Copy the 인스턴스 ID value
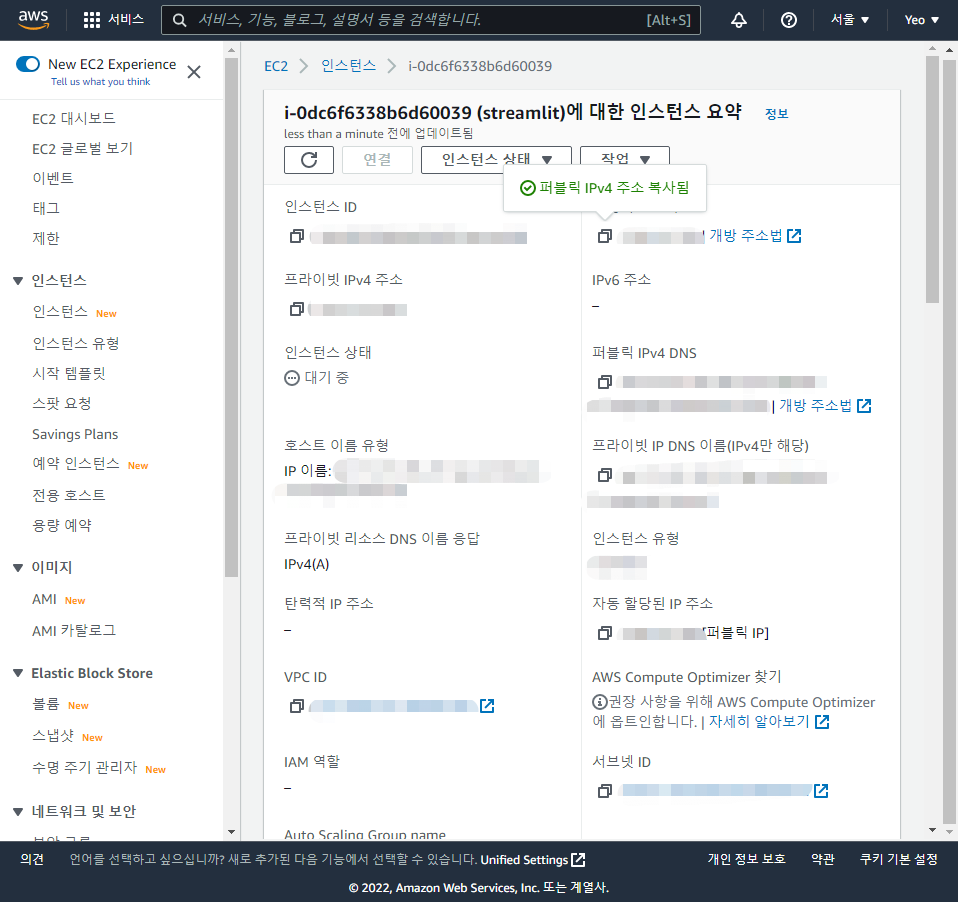The height and width of the screenshot is (902, 958). pos(296,236)
